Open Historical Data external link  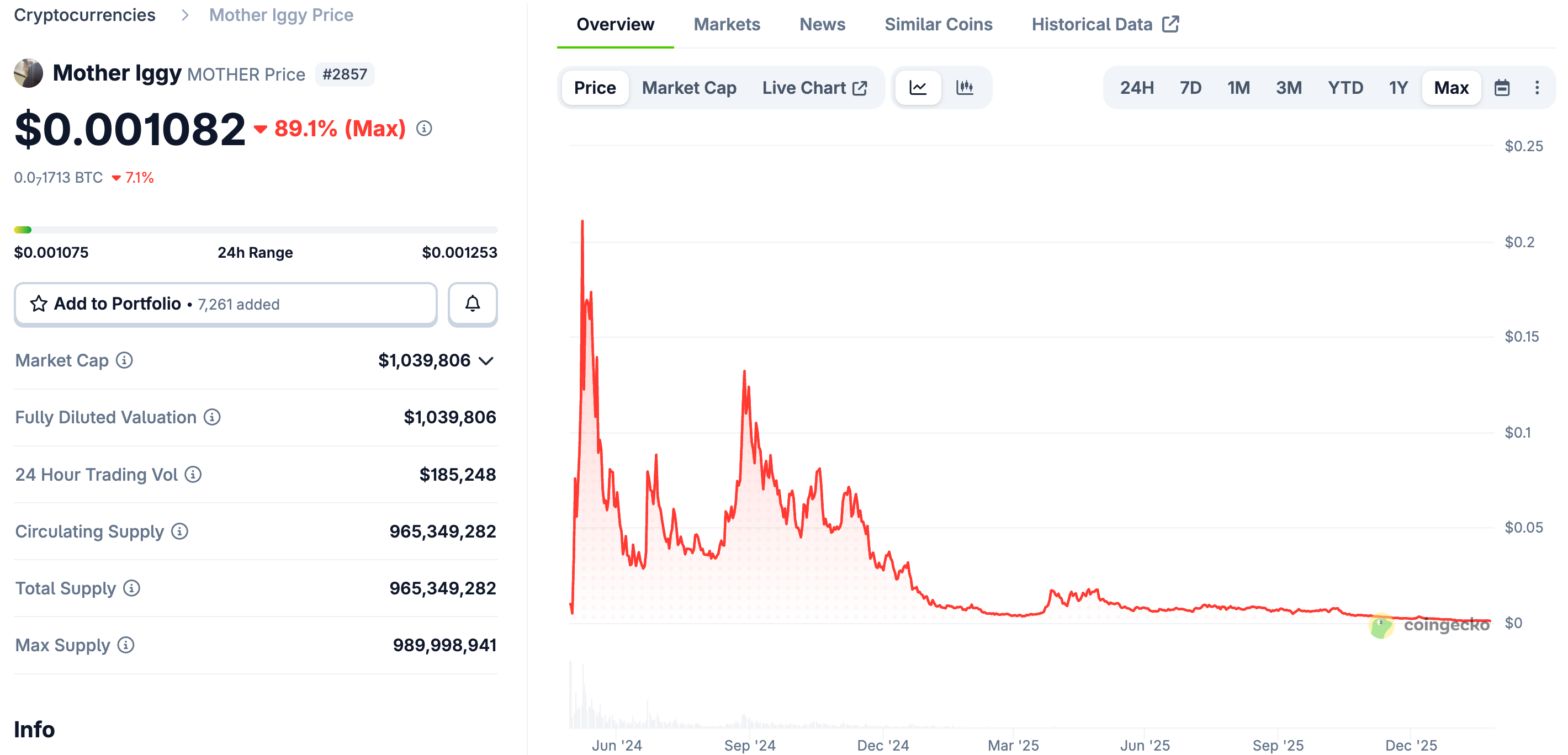1104,24
